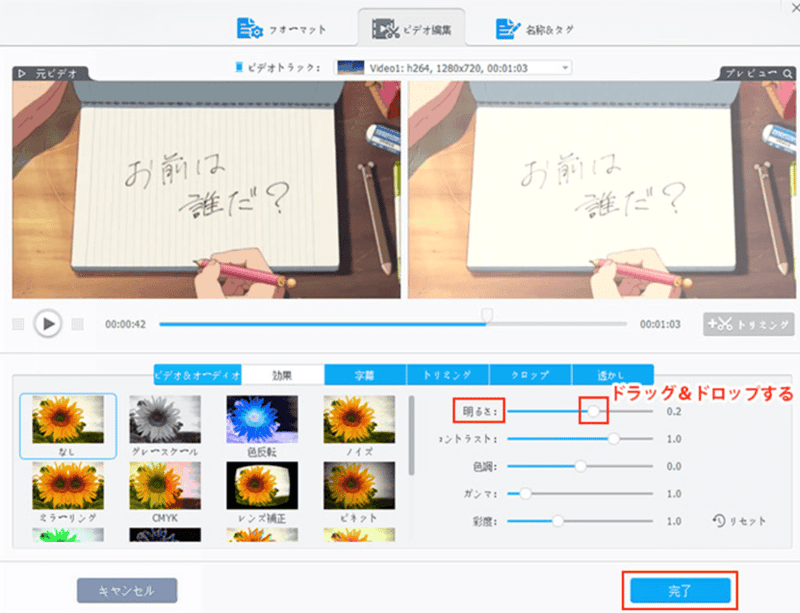Switch to the 字幕 subtitle tab
The height and width of the screenshot is (613, 800).
[x=365, y=375]
